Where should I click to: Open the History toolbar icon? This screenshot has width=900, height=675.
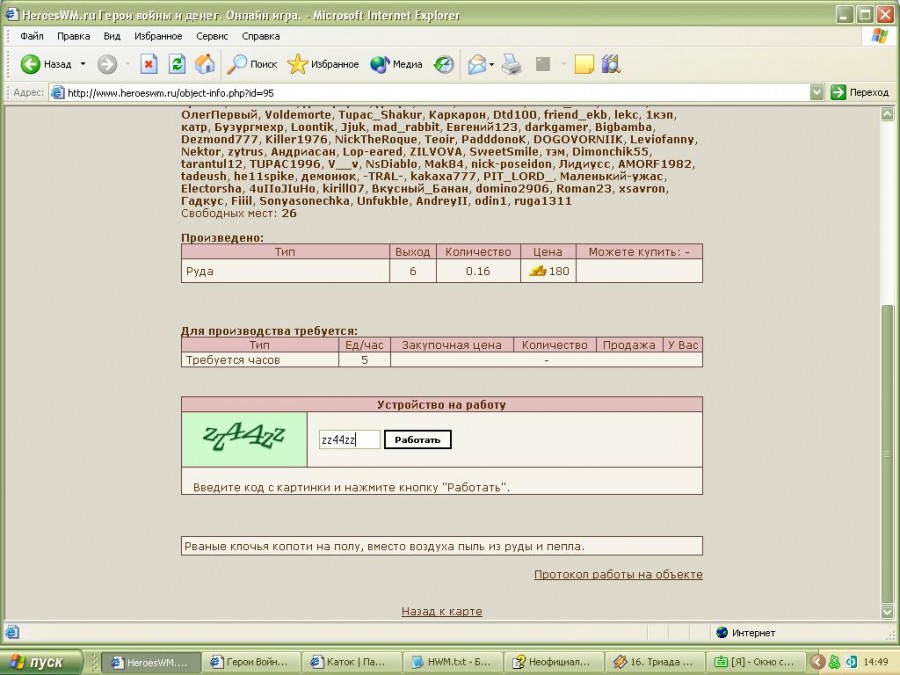[x=443, y=64]
